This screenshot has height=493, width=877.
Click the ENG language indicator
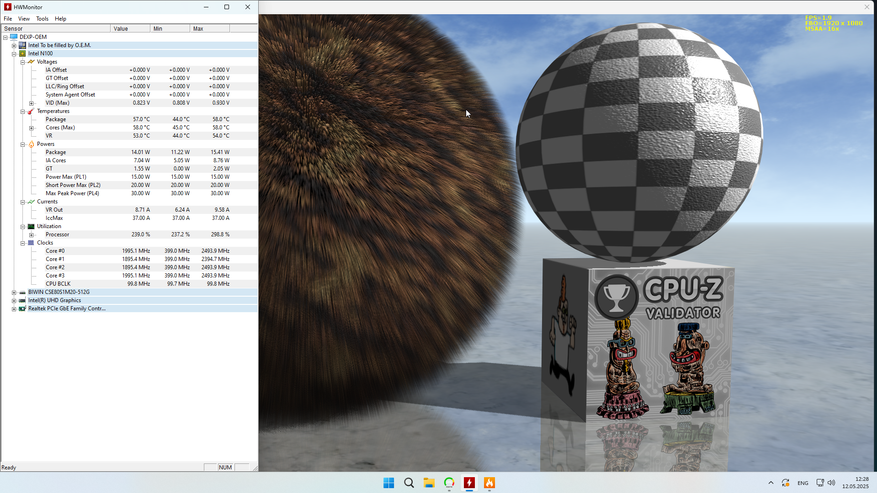click(x=803, y=483)
